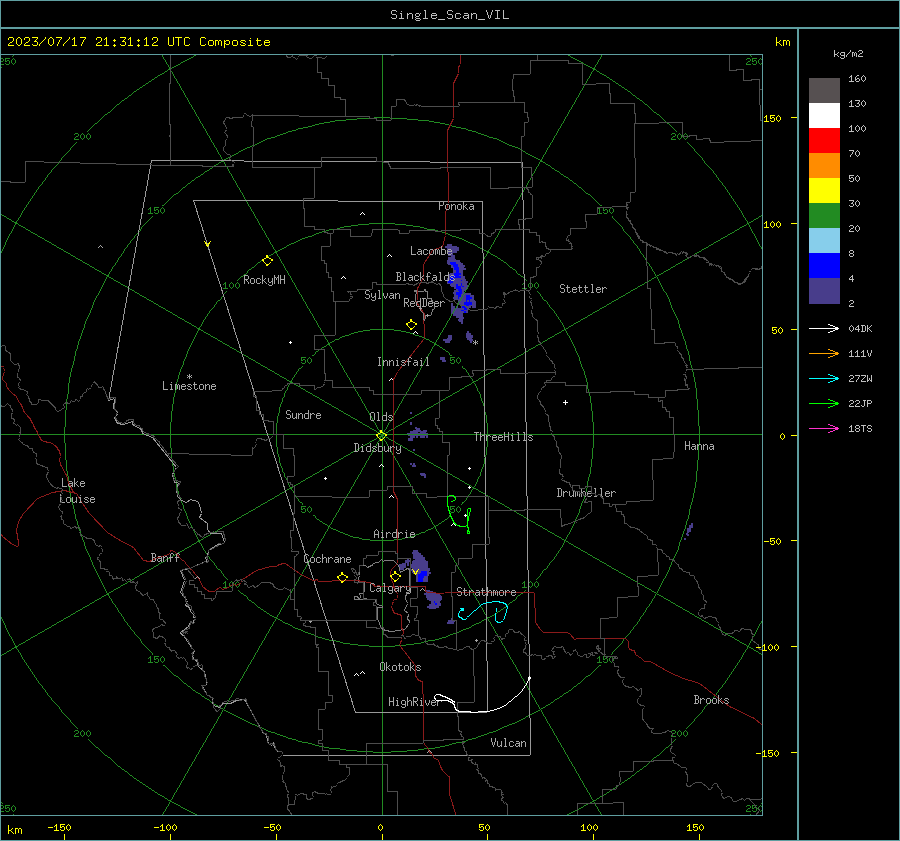Click the Single_Scan_VIL title text

pyautogui.click(x=449, y=15)
